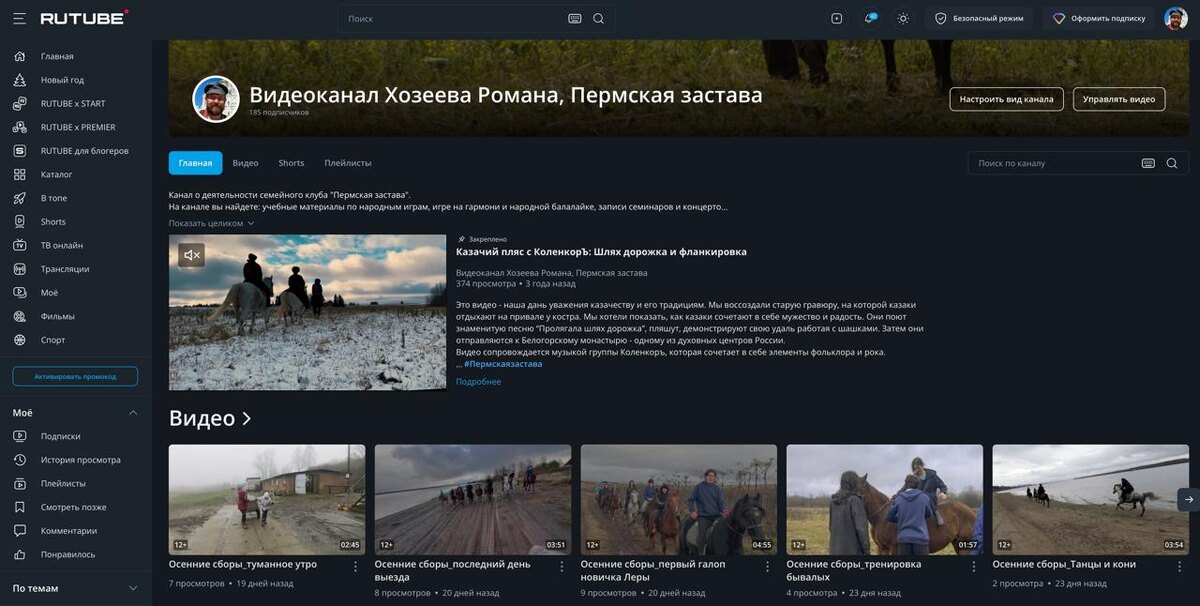Switch to the Плейлисты channel tab
1200x606 pixels.
[x=348, y=163]
